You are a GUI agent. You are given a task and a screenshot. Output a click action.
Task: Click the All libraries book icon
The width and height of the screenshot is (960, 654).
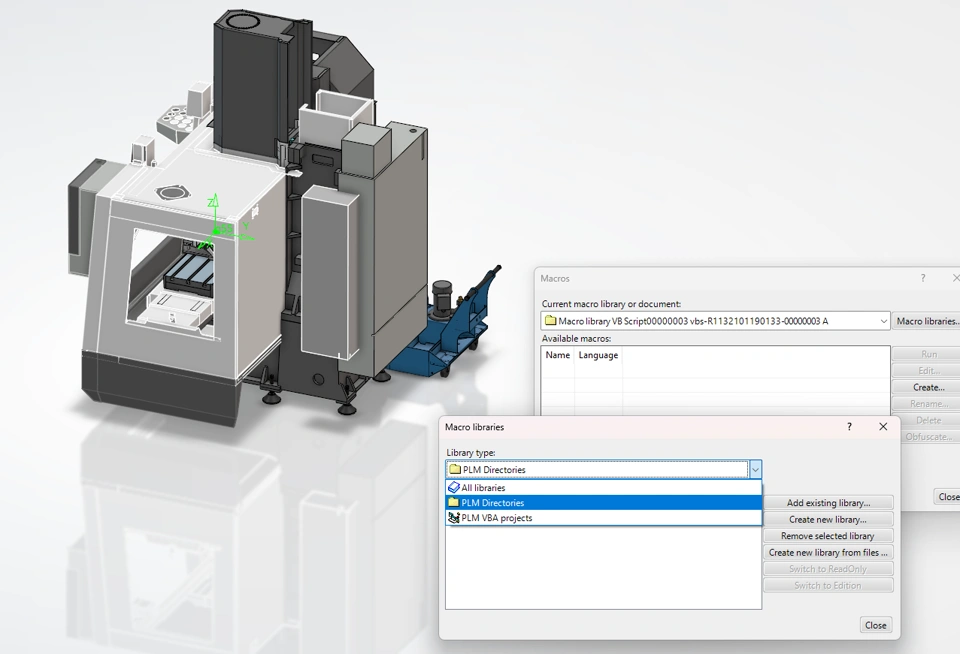tap(453, 488)
